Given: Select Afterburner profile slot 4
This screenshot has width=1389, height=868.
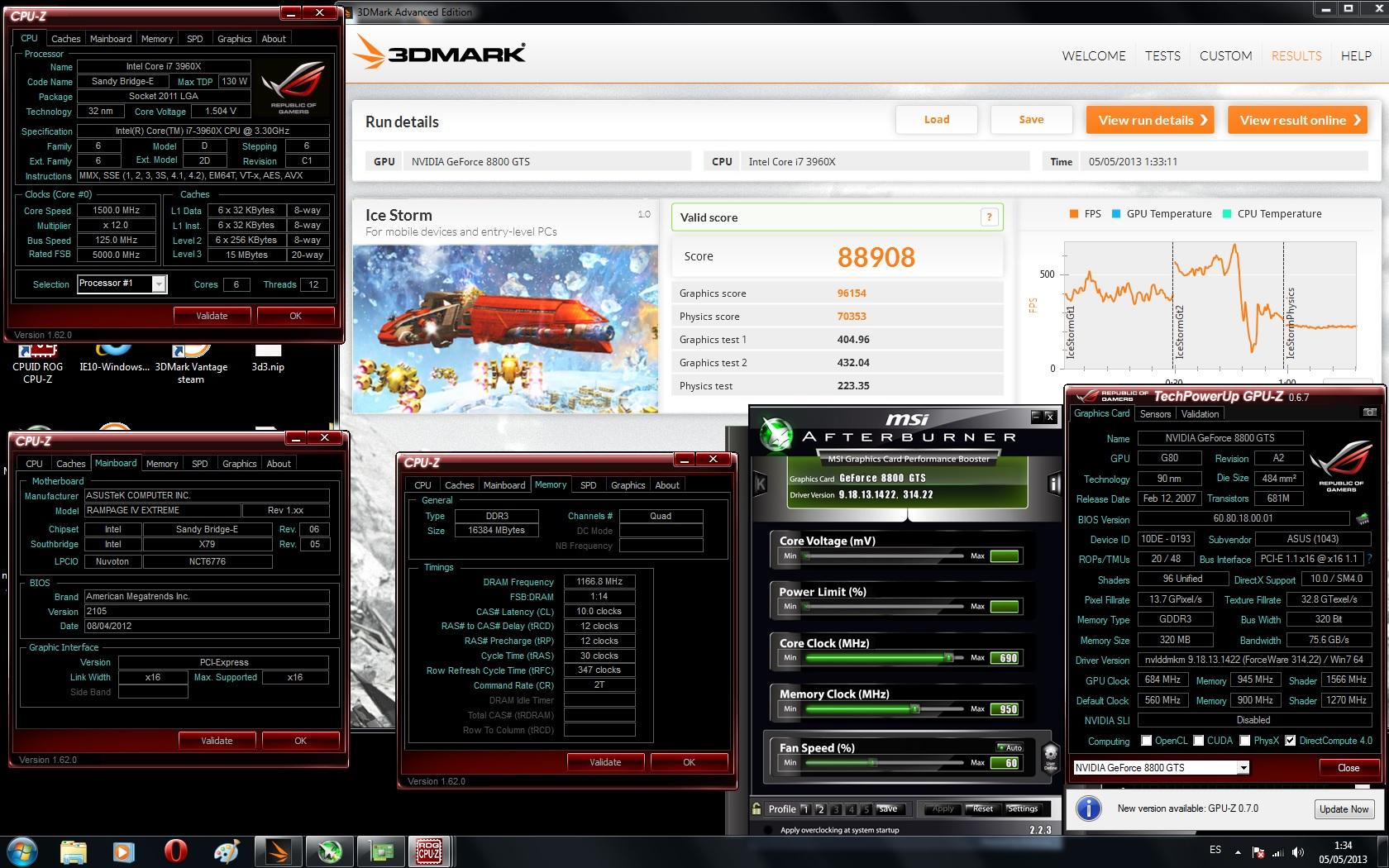Looking at the screenshot, I should click(x=851, y=809).
